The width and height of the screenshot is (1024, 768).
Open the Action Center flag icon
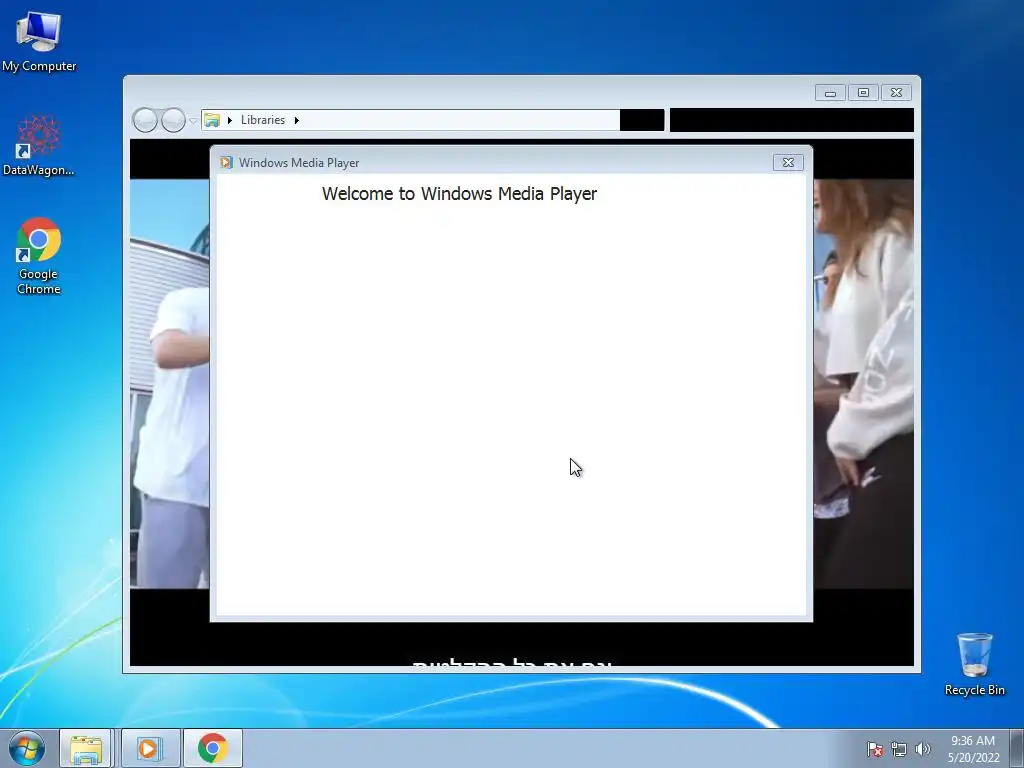[x=874, y=749]
